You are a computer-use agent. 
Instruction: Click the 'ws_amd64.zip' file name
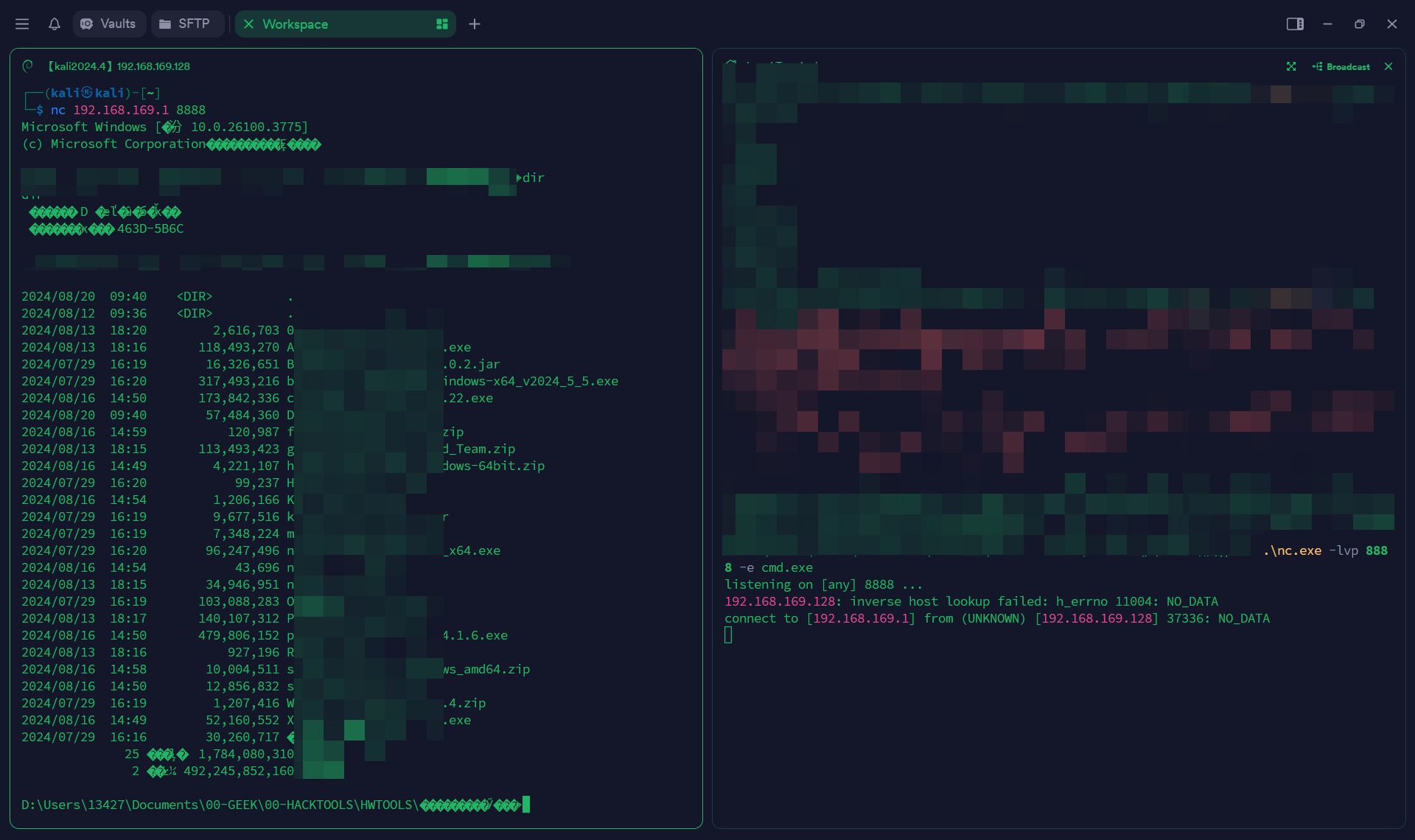486,669
